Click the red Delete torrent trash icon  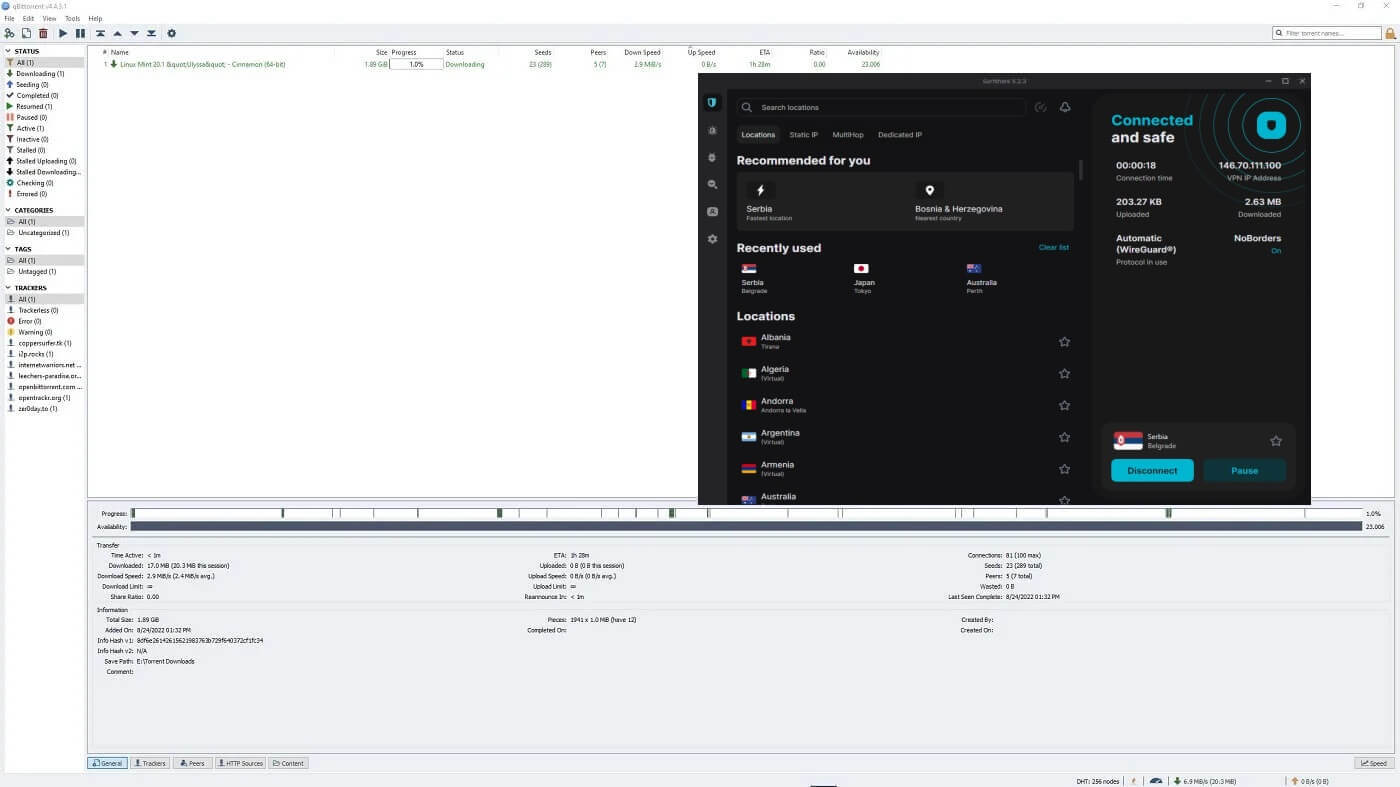click(43, 33)
